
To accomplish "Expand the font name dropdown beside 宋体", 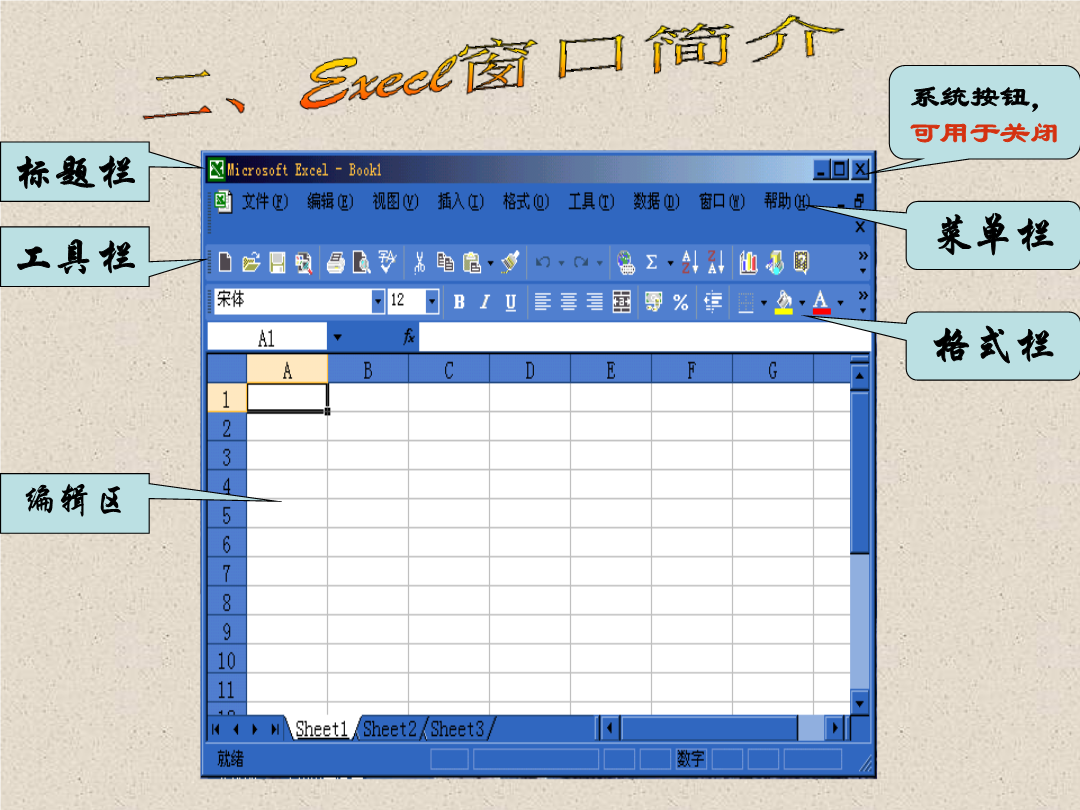I will tap(377, 301).
